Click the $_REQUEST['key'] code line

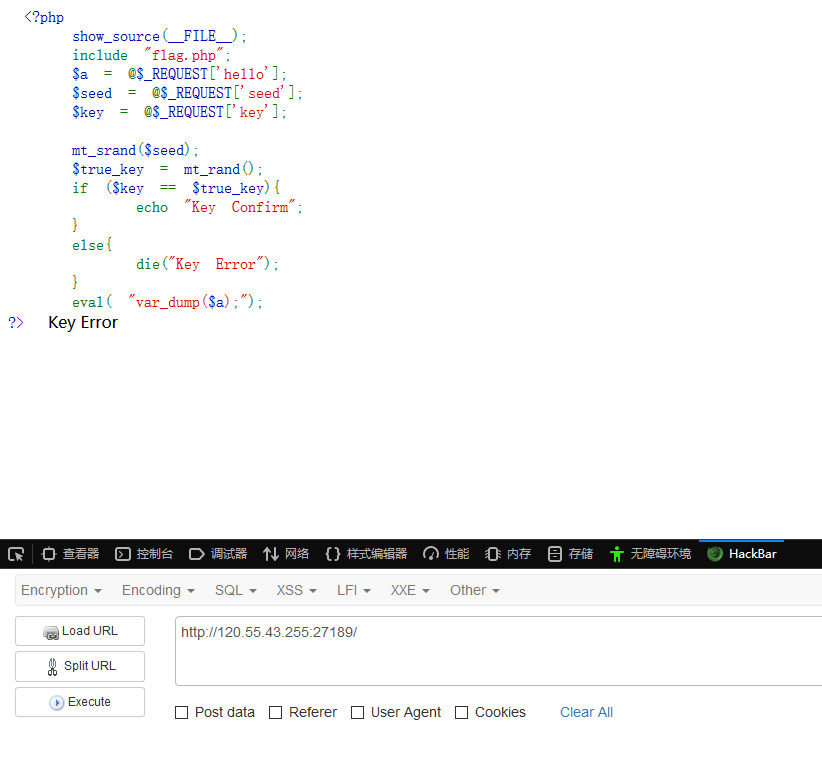(179, 112)
